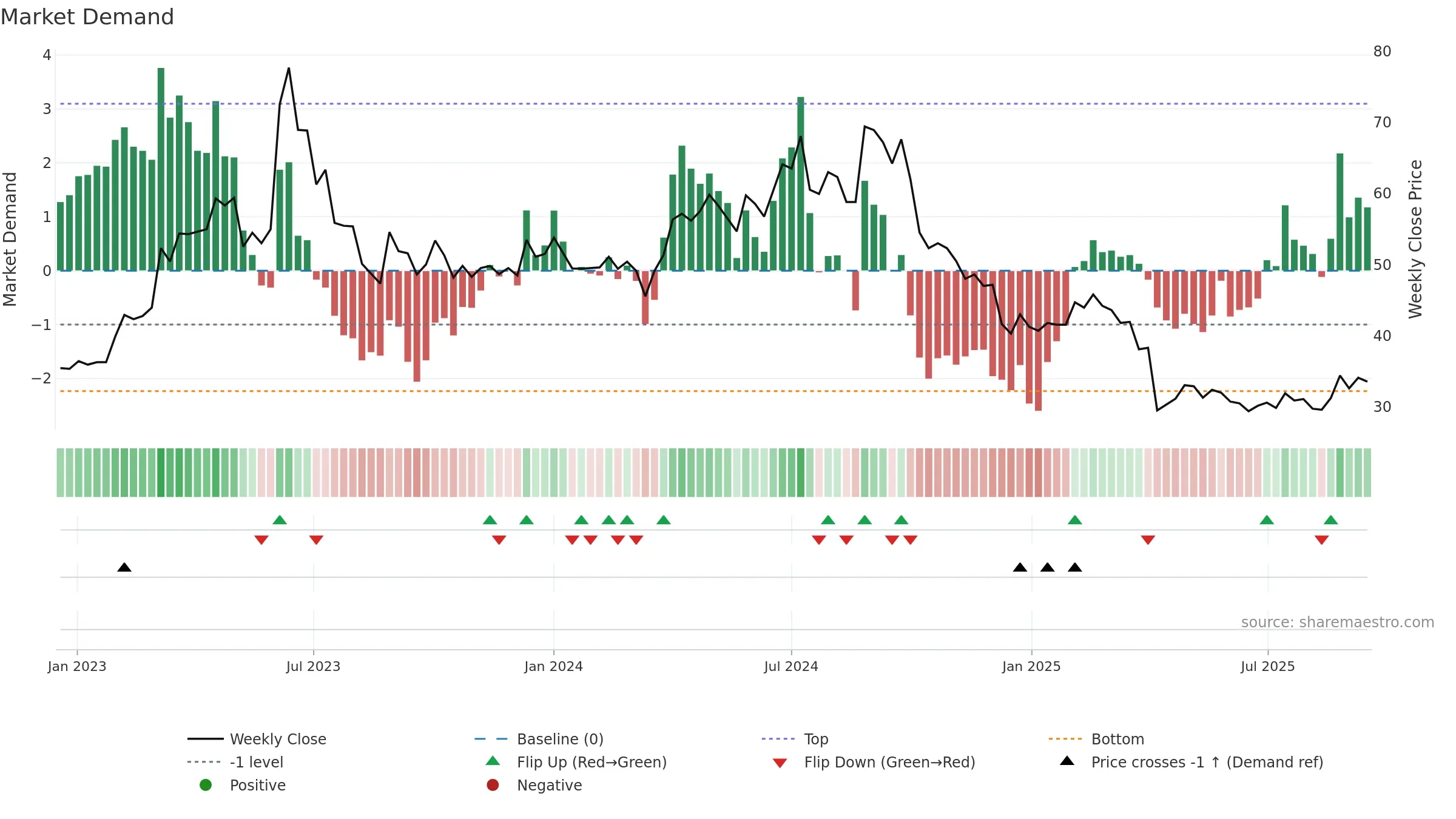Toggle the Bottom legend item
Viewport: 1456px width, 819px height.
[x=1096, y=739]
